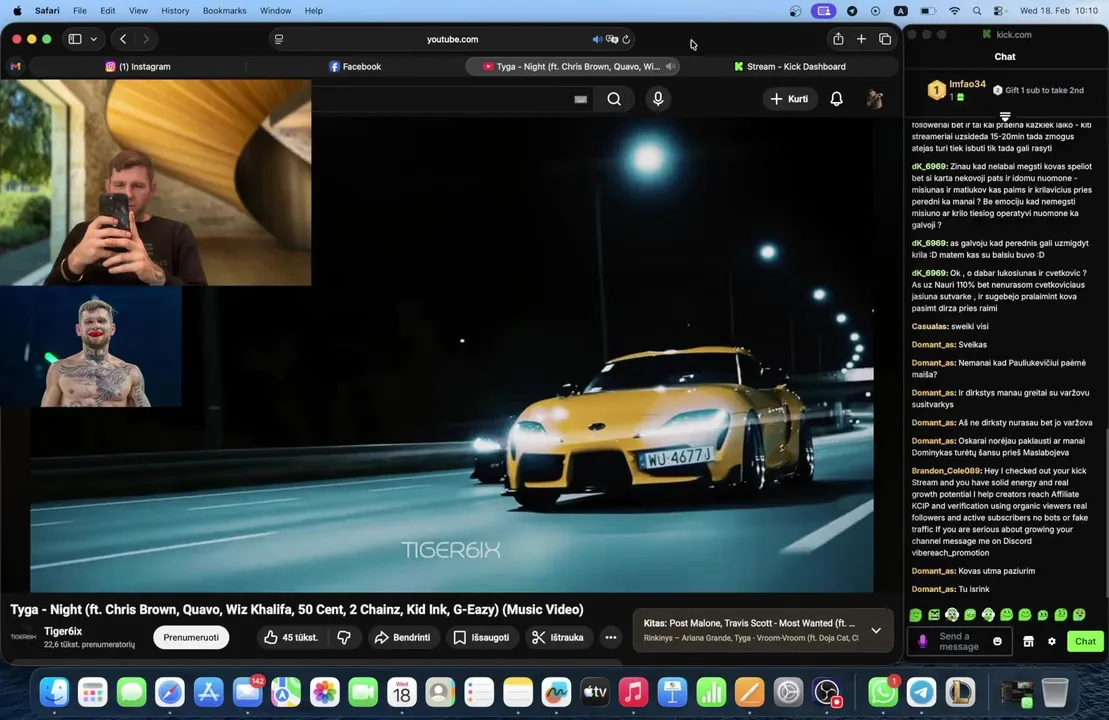
Task: Collapse the pinned leaderboard arrow in chat
Action: (1004, 116)
